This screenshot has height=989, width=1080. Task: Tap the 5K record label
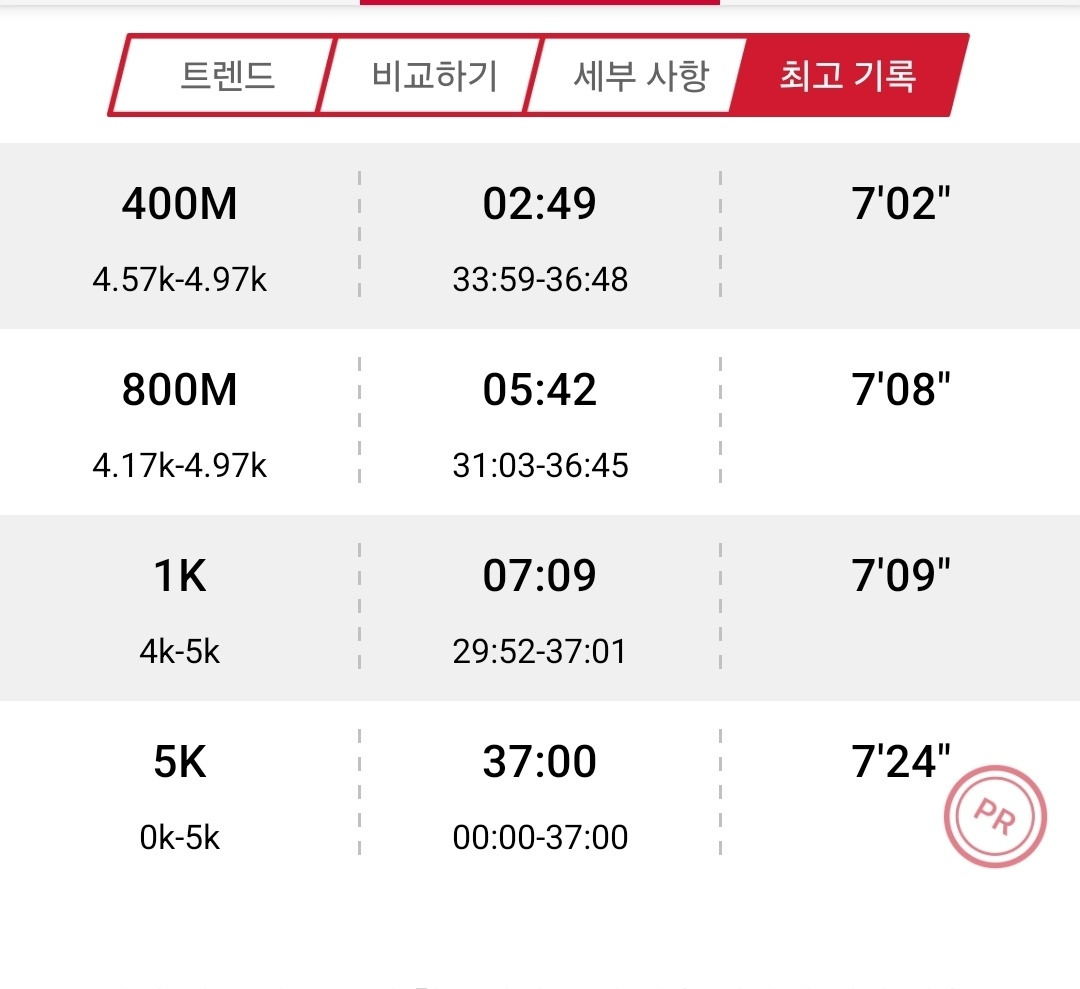click(180, 762)
